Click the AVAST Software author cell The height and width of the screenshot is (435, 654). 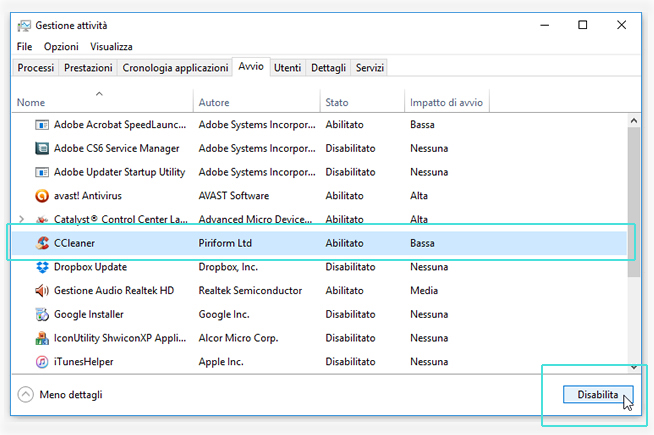tap(234, 196)
